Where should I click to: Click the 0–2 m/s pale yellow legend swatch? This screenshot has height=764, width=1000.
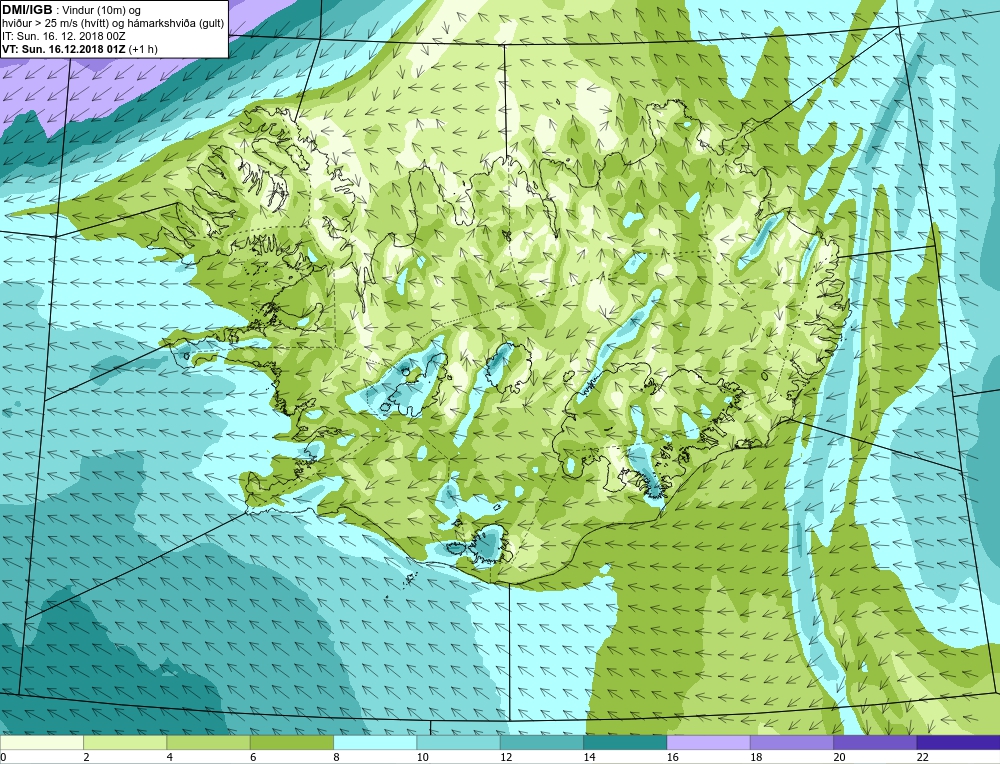[x=41, y=743]
